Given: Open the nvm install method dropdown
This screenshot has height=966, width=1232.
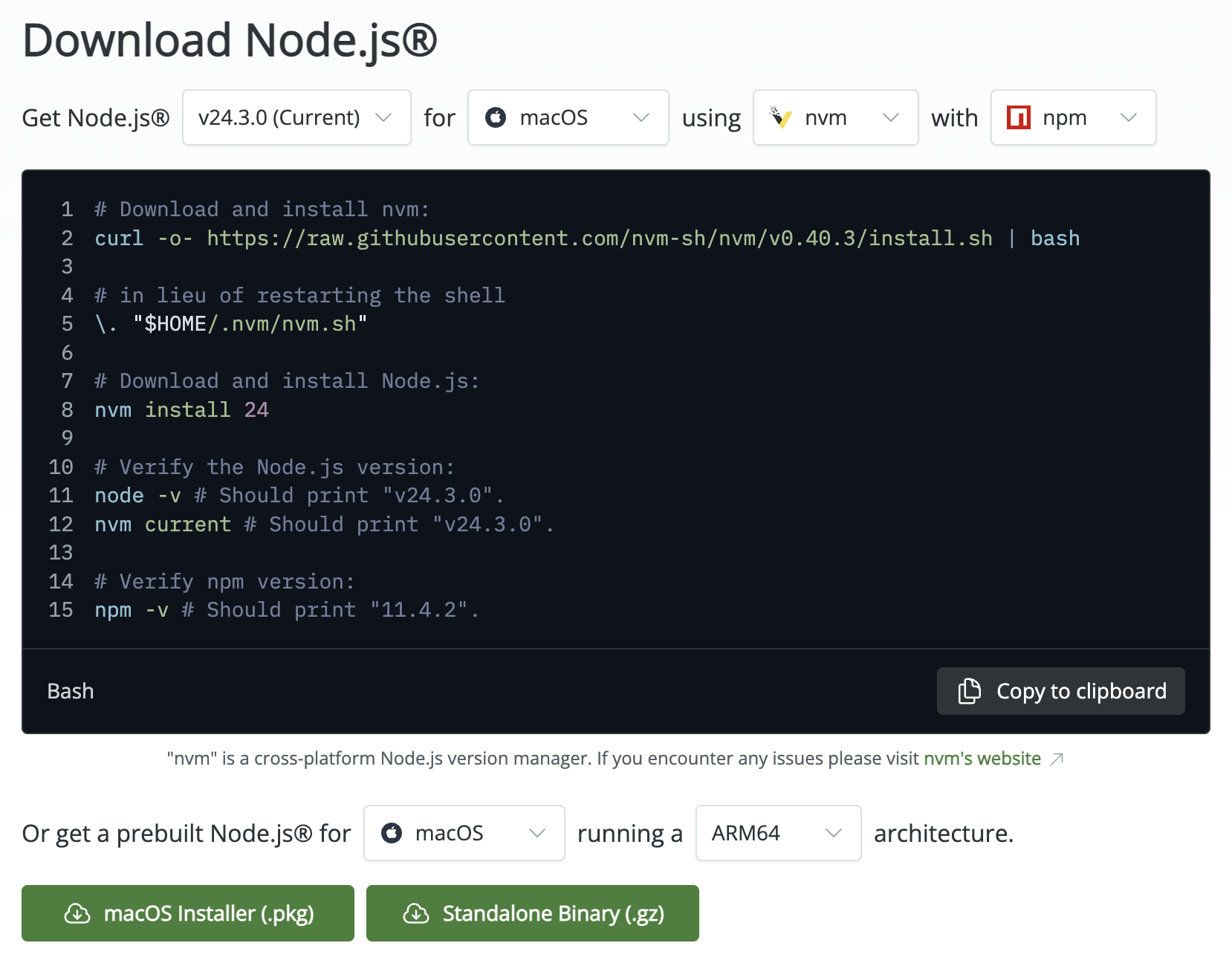Looking at the screenshot, I should (835, 117).
